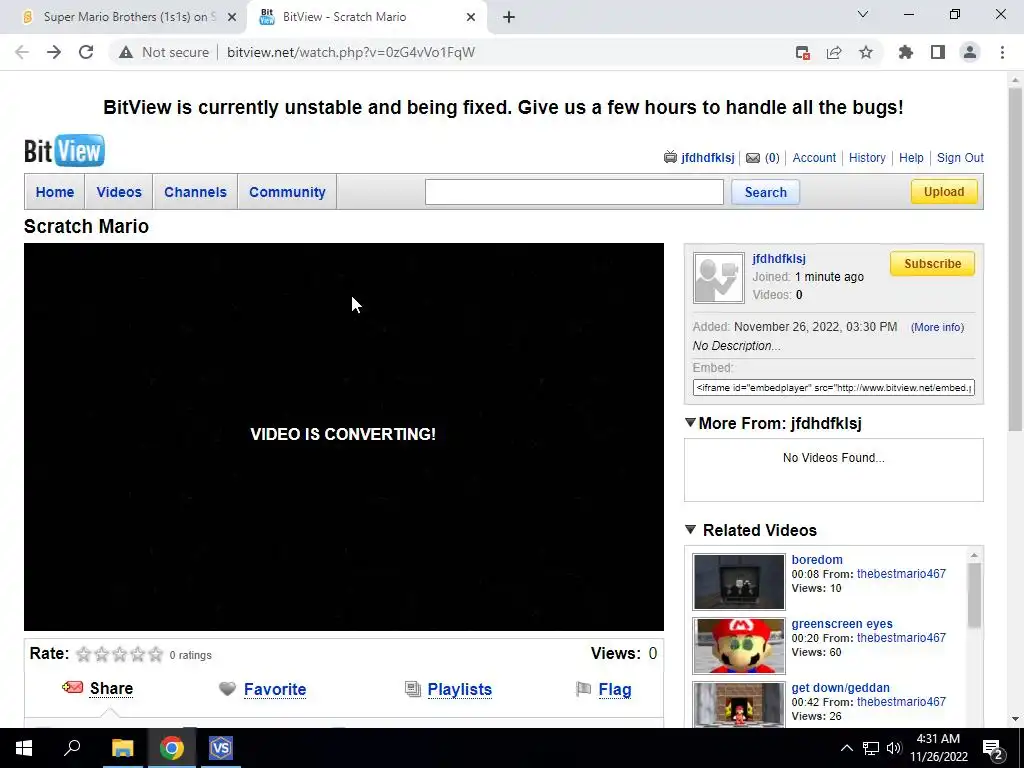The image size is (1024, 768).
Task: Click the Visual Studio taskbar icon
Action: pos(221,748)
